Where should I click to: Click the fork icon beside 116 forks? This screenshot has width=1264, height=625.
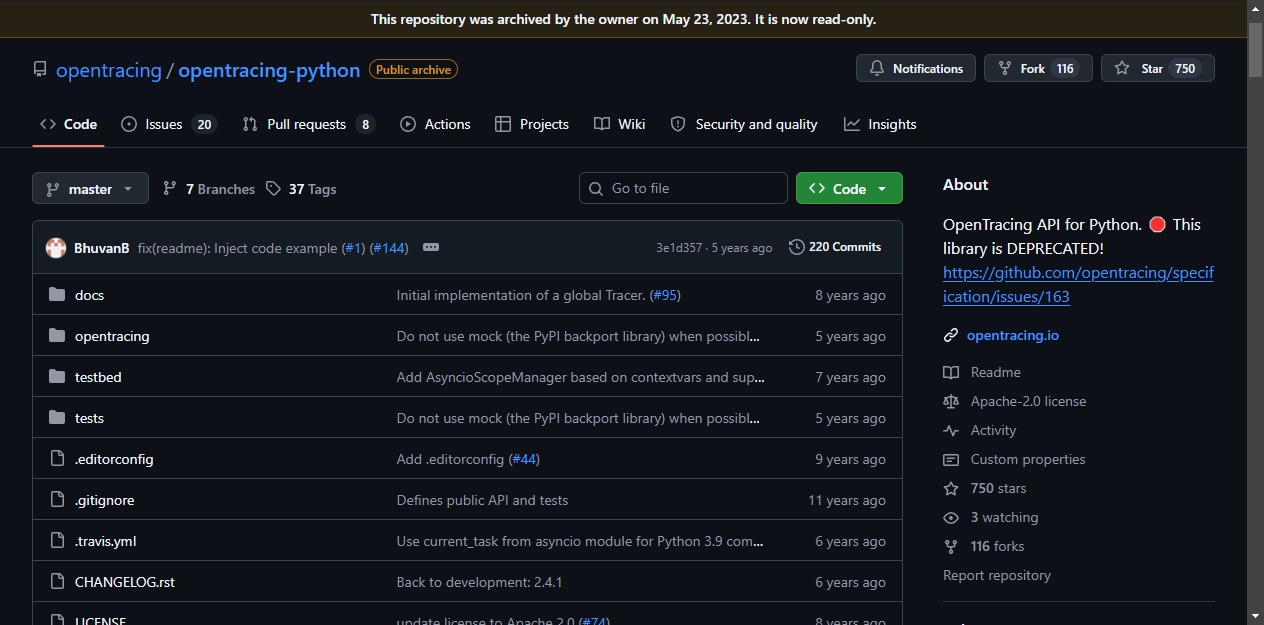[951, 546]
